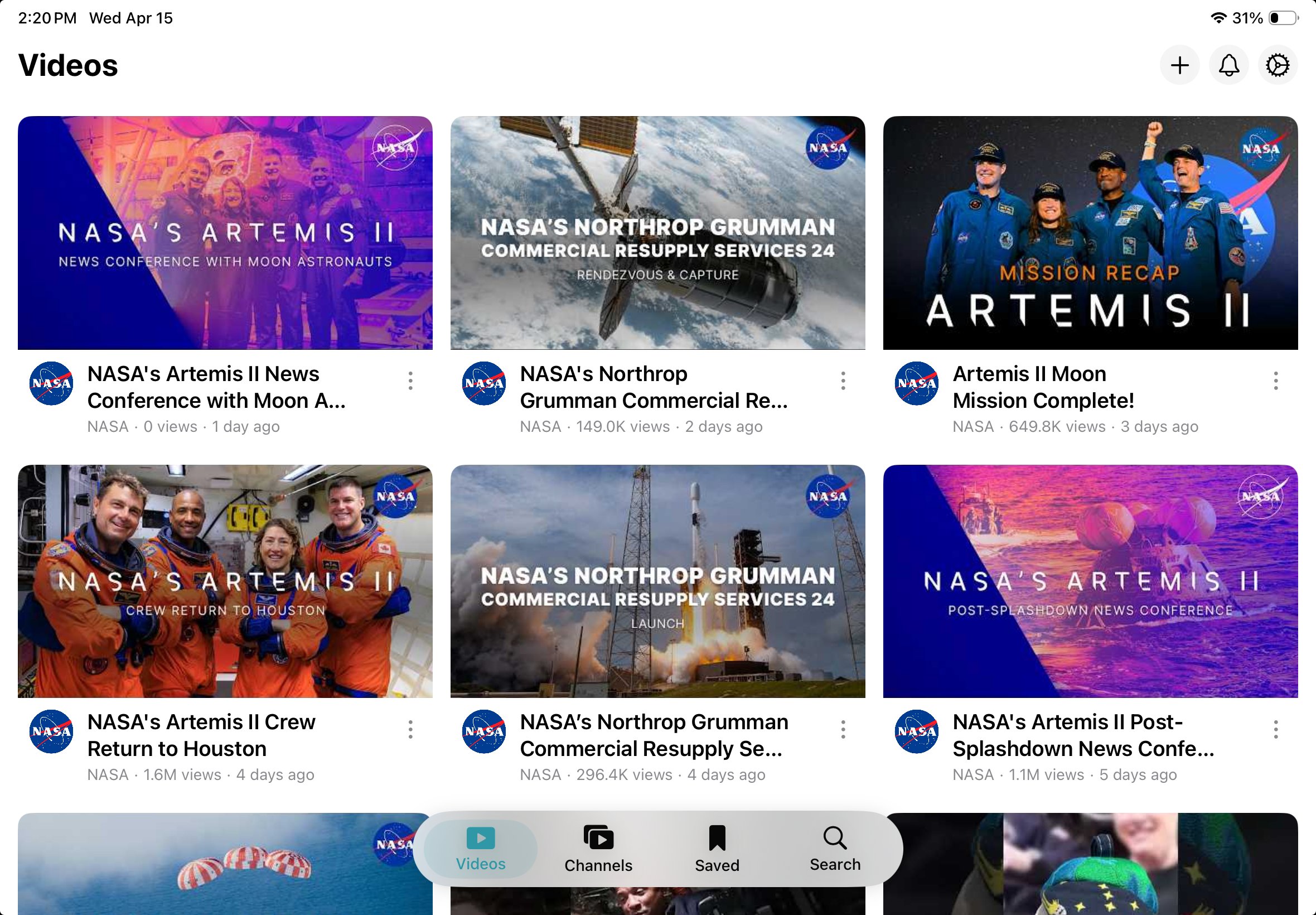Select the Videos tab
Viewport: 1316px width, 915px height.
click(x=481, y=849)
